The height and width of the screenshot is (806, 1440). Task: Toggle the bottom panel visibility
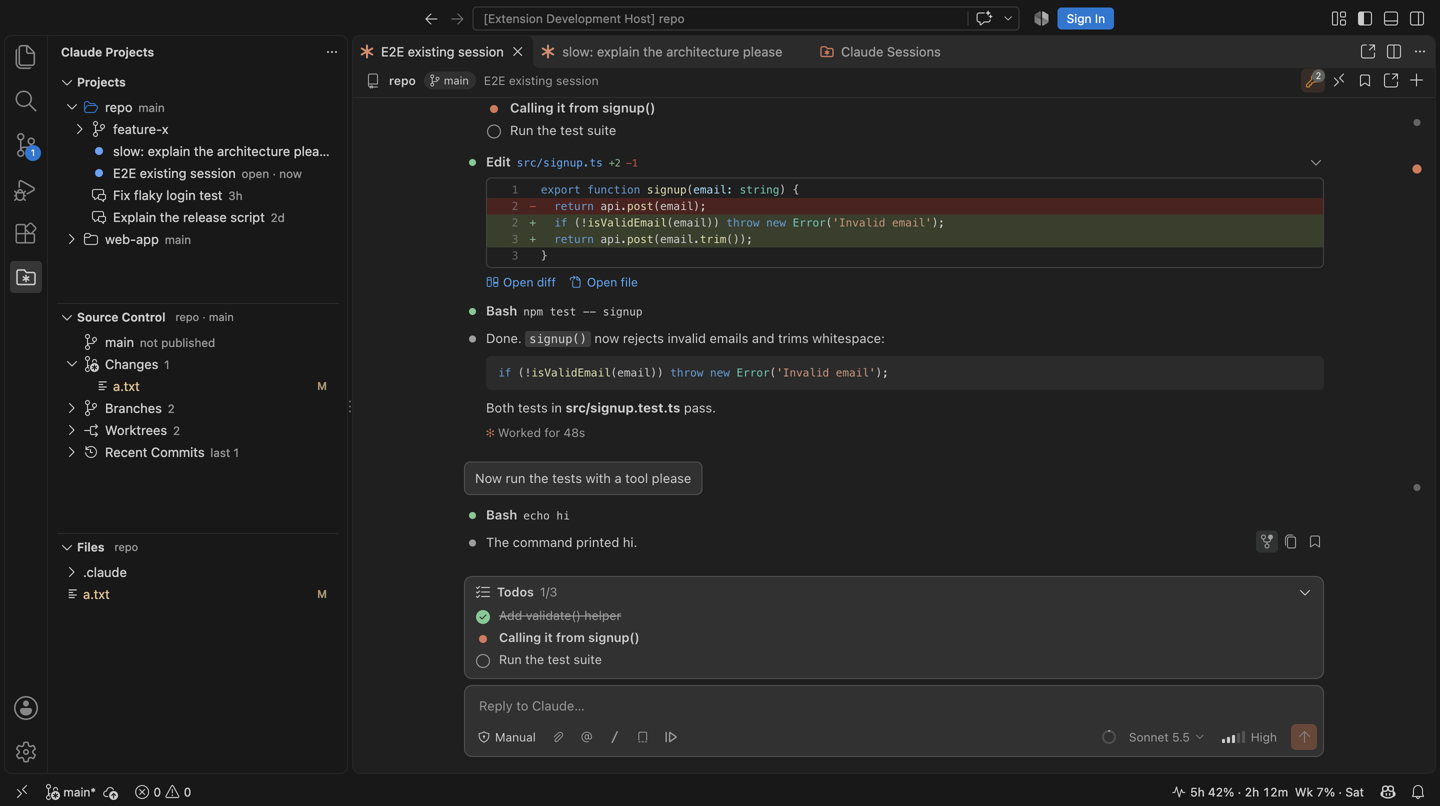(1391, 19)
